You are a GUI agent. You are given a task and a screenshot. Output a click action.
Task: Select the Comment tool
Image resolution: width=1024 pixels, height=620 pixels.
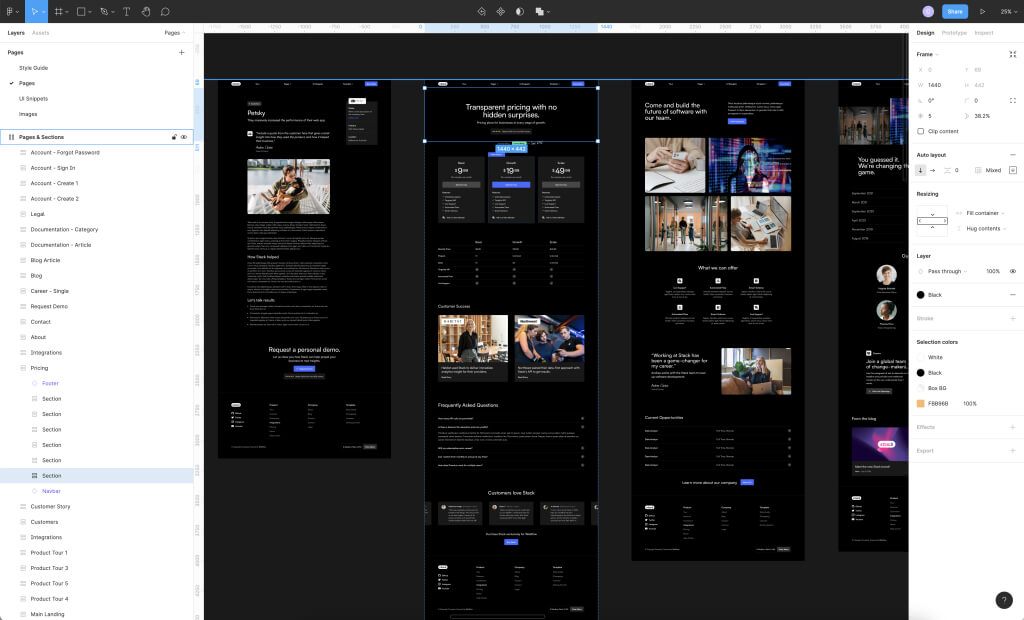pyautogui.click(x=165, y=11)
